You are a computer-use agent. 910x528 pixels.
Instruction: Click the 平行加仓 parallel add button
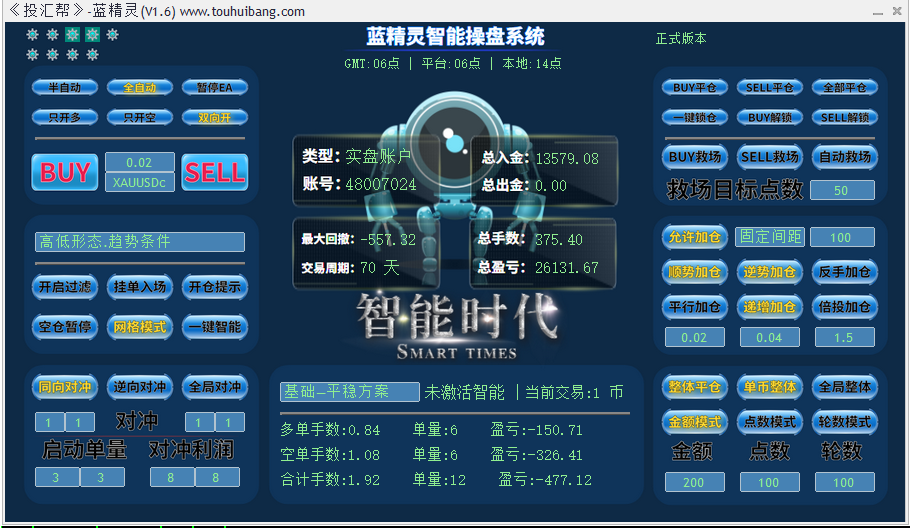pyautogui.click(x=695, y=307)
